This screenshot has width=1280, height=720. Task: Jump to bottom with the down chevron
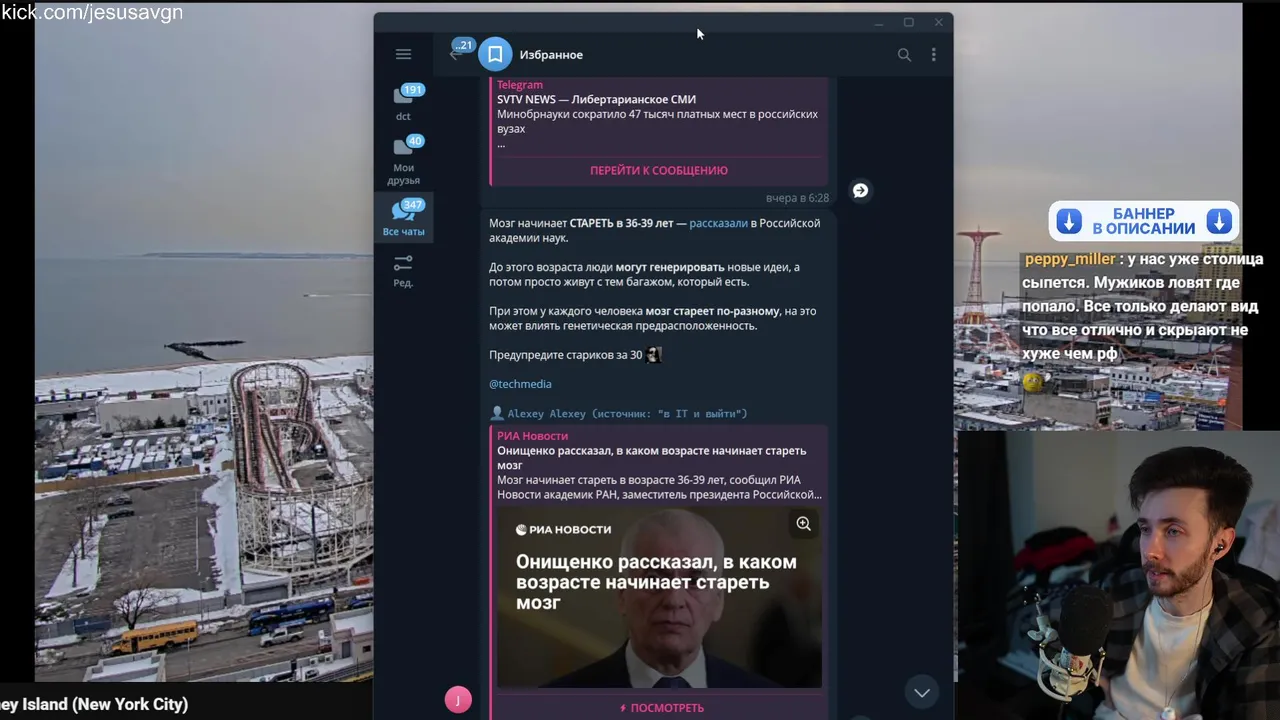tap(922, 692)
